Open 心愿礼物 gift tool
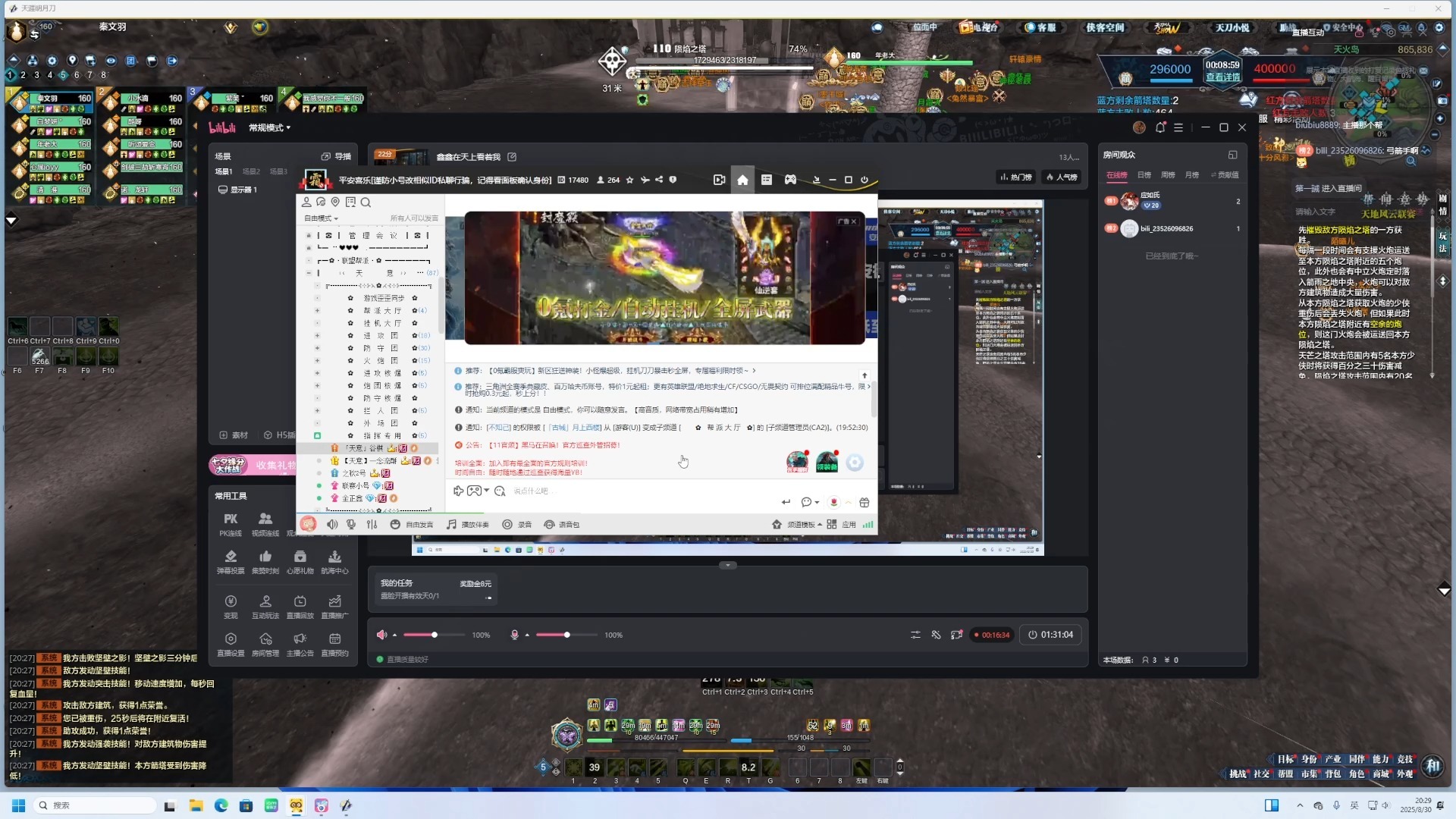The width and height of the screenshot is (1456, 819). pyautogui.click(x=300, y=562)
